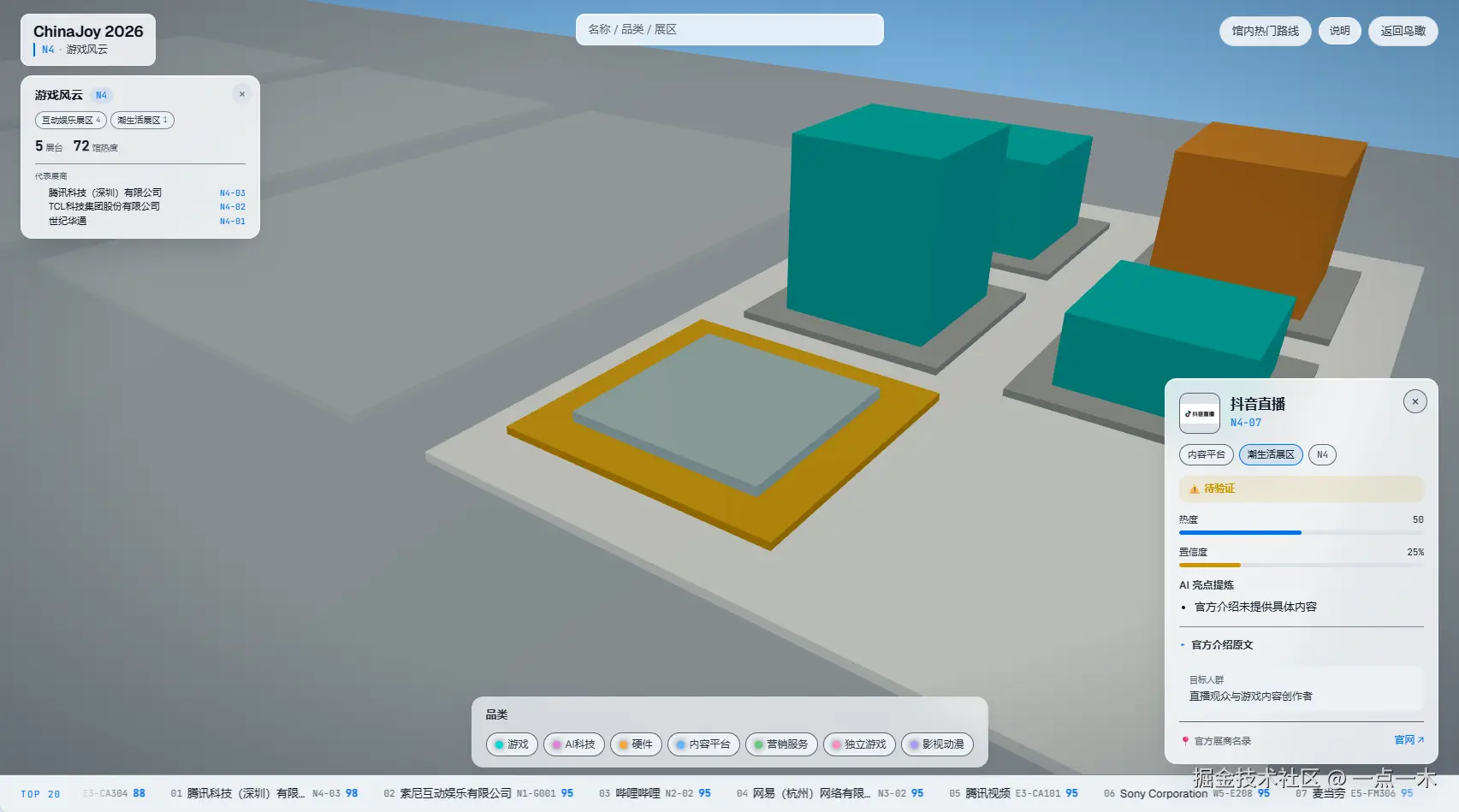
Task: Click the 目标人群 info box
Action: 1302,688
